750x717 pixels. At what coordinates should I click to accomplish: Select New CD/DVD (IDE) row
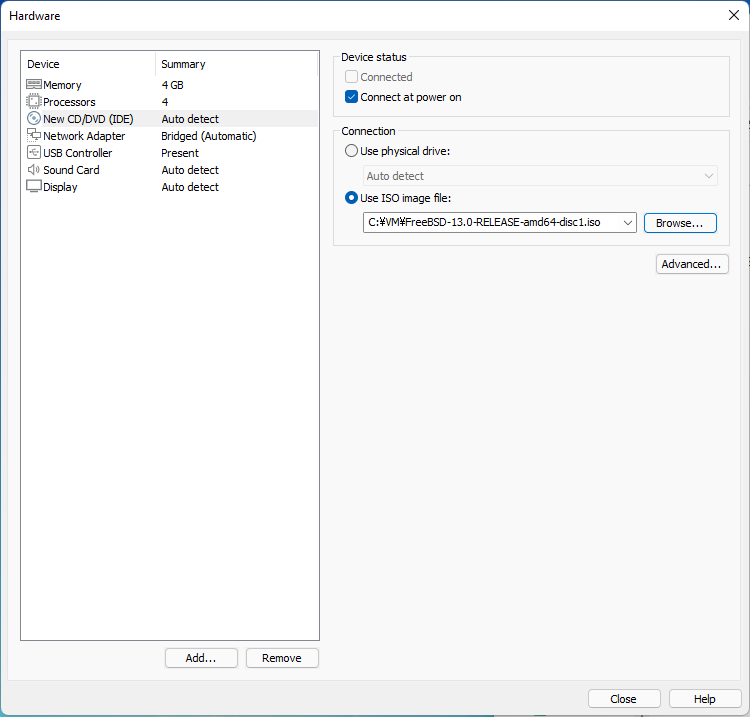[x=171, y=119]
